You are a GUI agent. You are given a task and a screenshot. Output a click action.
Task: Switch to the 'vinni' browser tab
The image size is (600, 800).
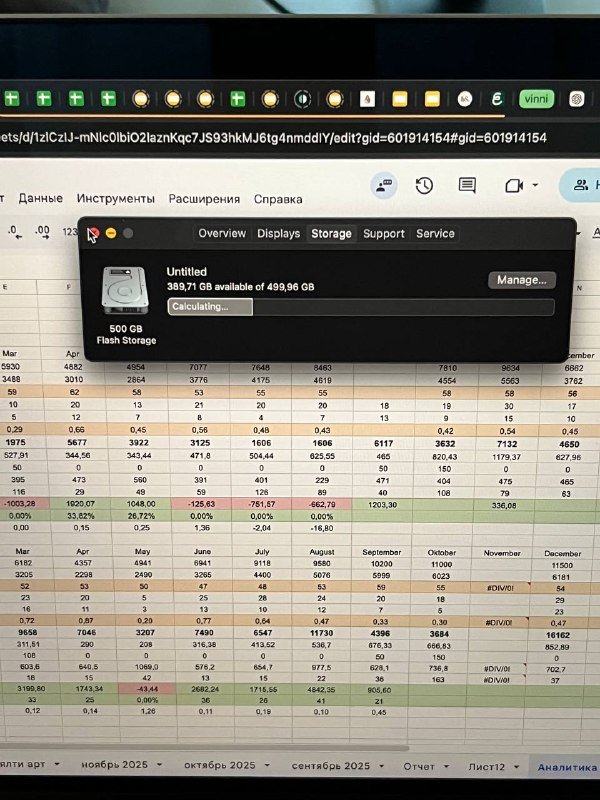(536, 99)
